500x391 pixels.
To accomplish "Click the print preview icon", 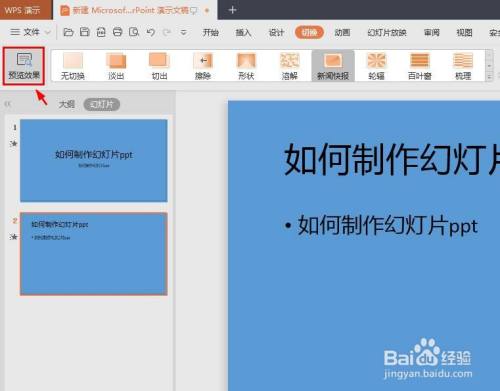I will click(134, 32).
